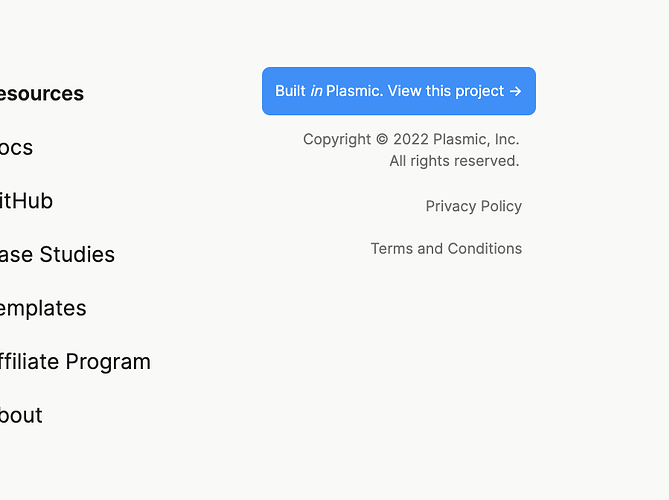
Task: Click the word 'Built' on blue button
Action: [x=290, y=91]
